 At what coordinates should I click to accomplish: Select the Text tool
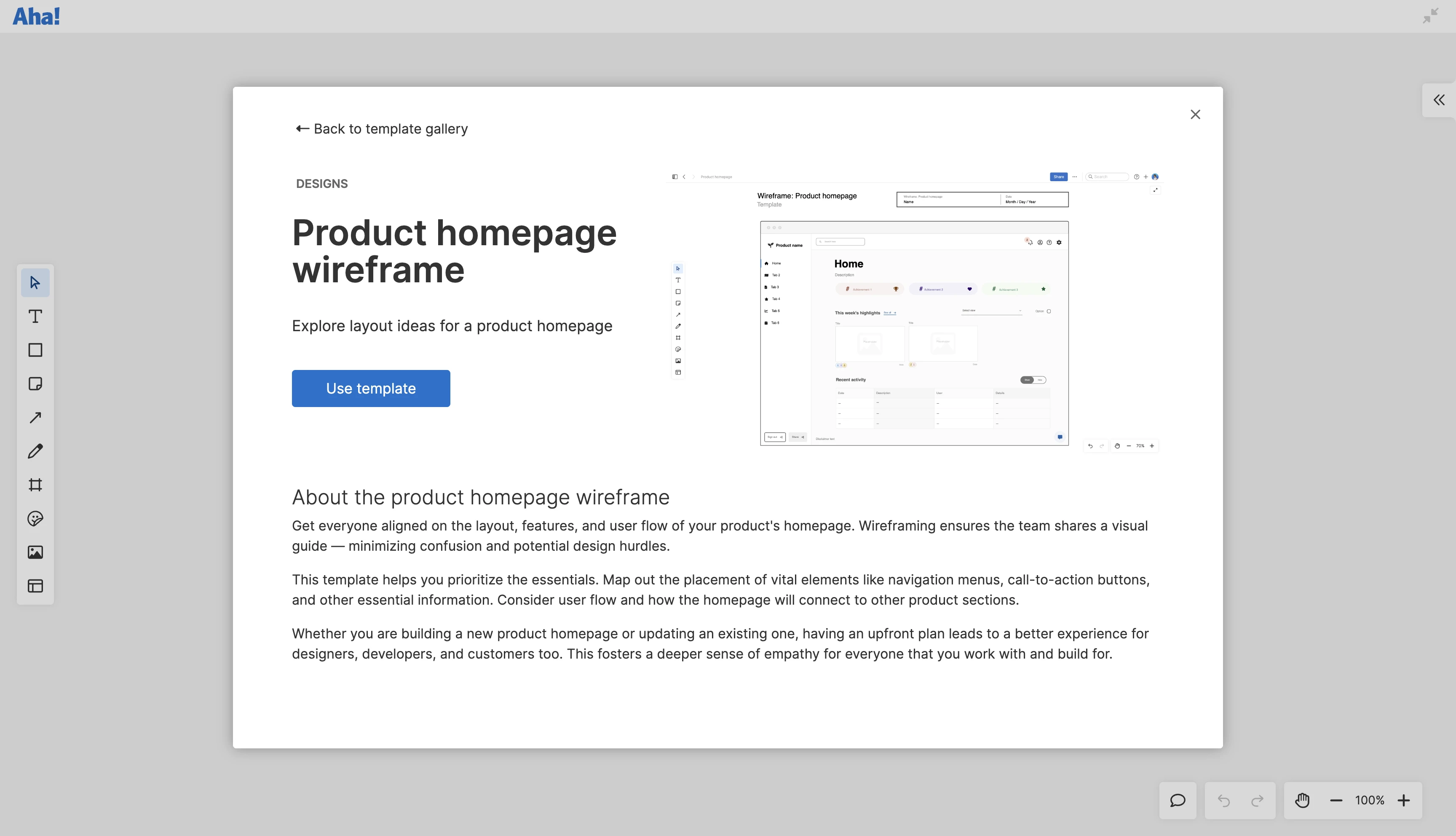35,316
